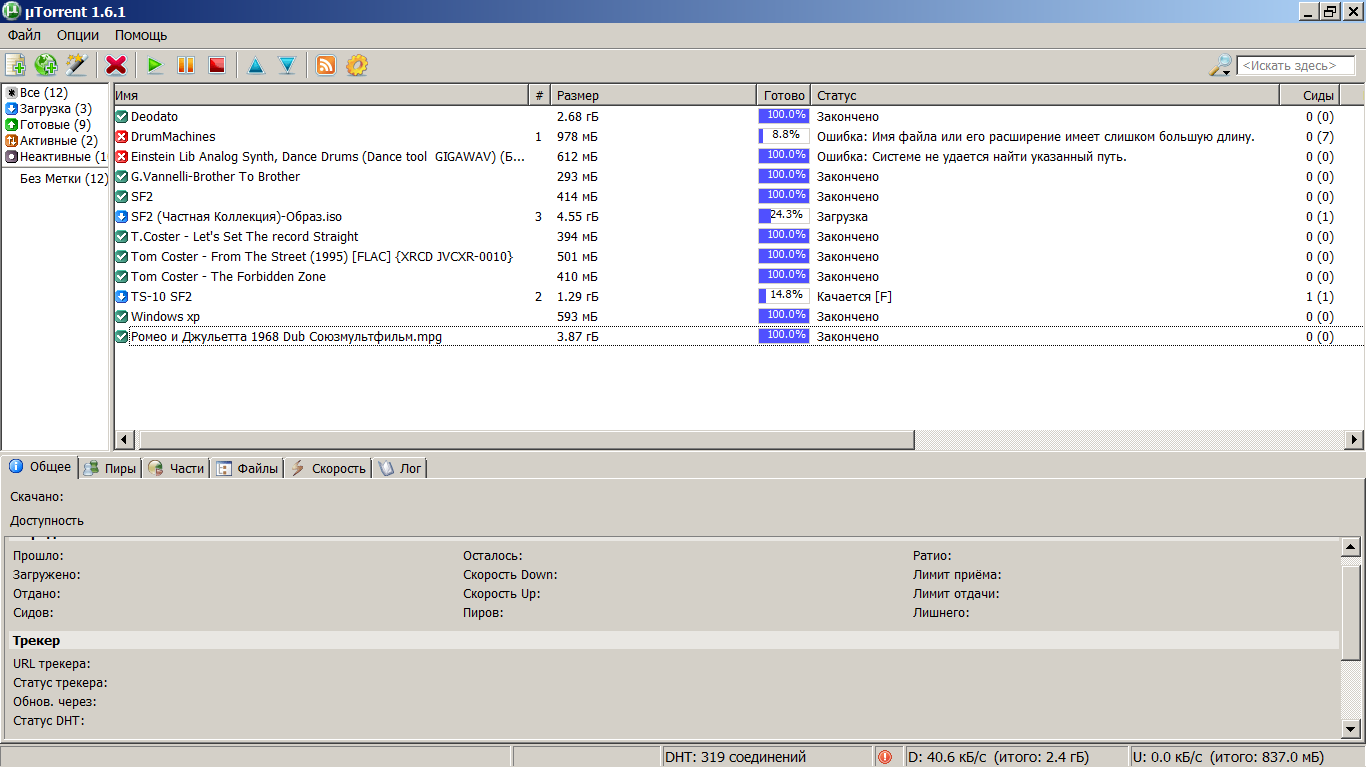The image size is (1366, 768).
Task: Select "Tom Coster - From The Street (1995) [FLAC]" torrent
Action: [x=322, y=257]
